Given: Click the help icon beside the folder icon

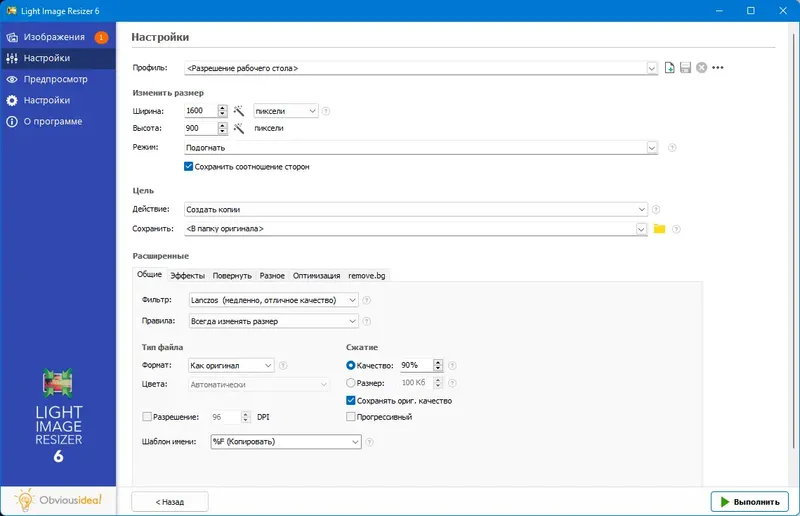Looking at the screenshot, I should pos(677,229).
